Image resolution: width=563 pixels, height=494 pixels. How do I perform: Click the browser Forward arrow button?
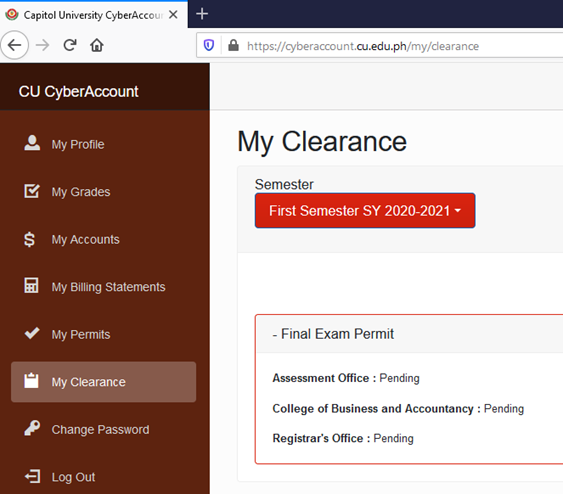point(42,45)
